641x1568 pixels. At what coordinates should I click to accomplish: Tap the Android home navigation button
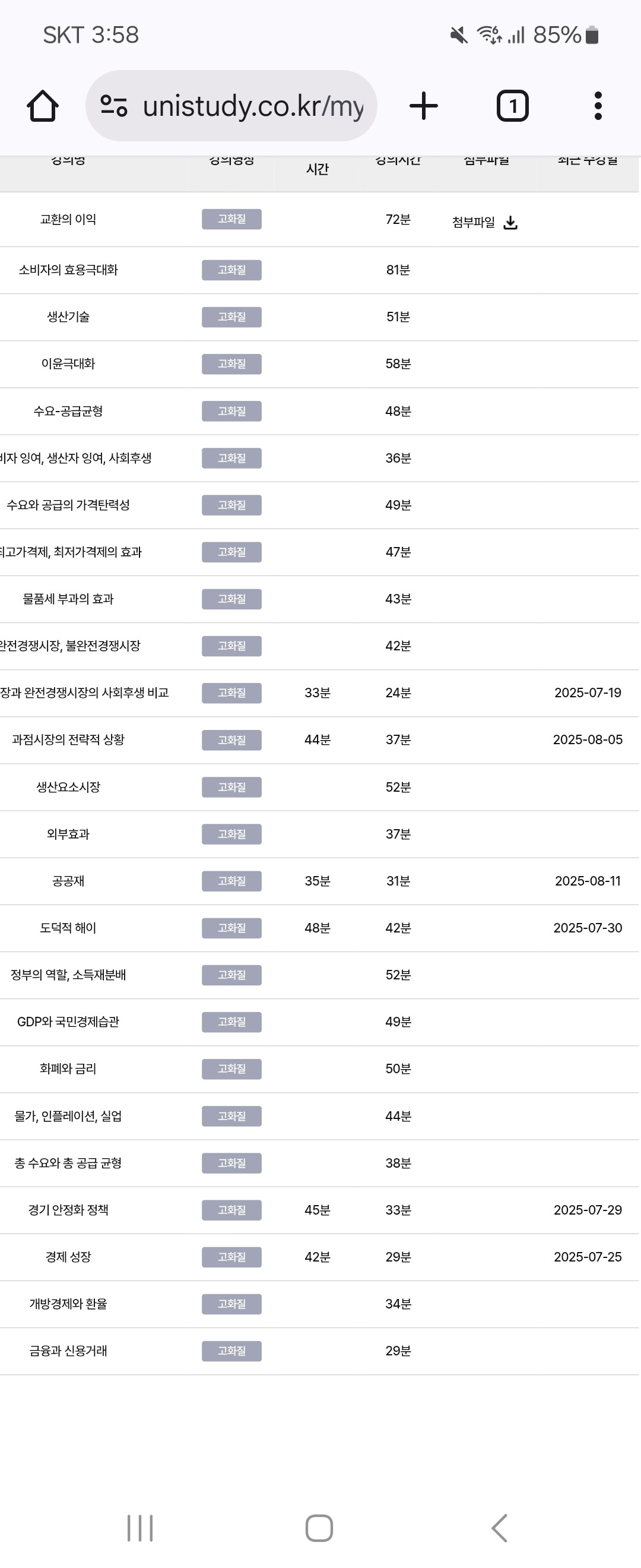(320, 1526)
